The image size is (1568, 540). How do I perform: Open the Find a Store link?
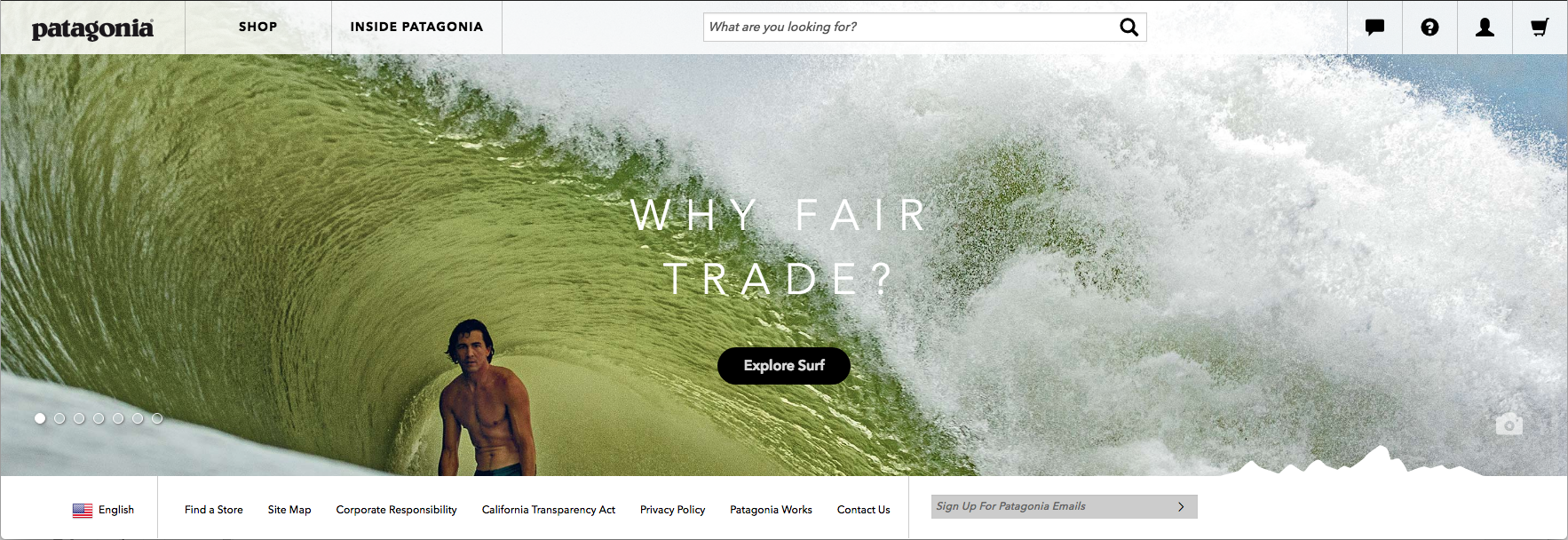pos(214,510)
